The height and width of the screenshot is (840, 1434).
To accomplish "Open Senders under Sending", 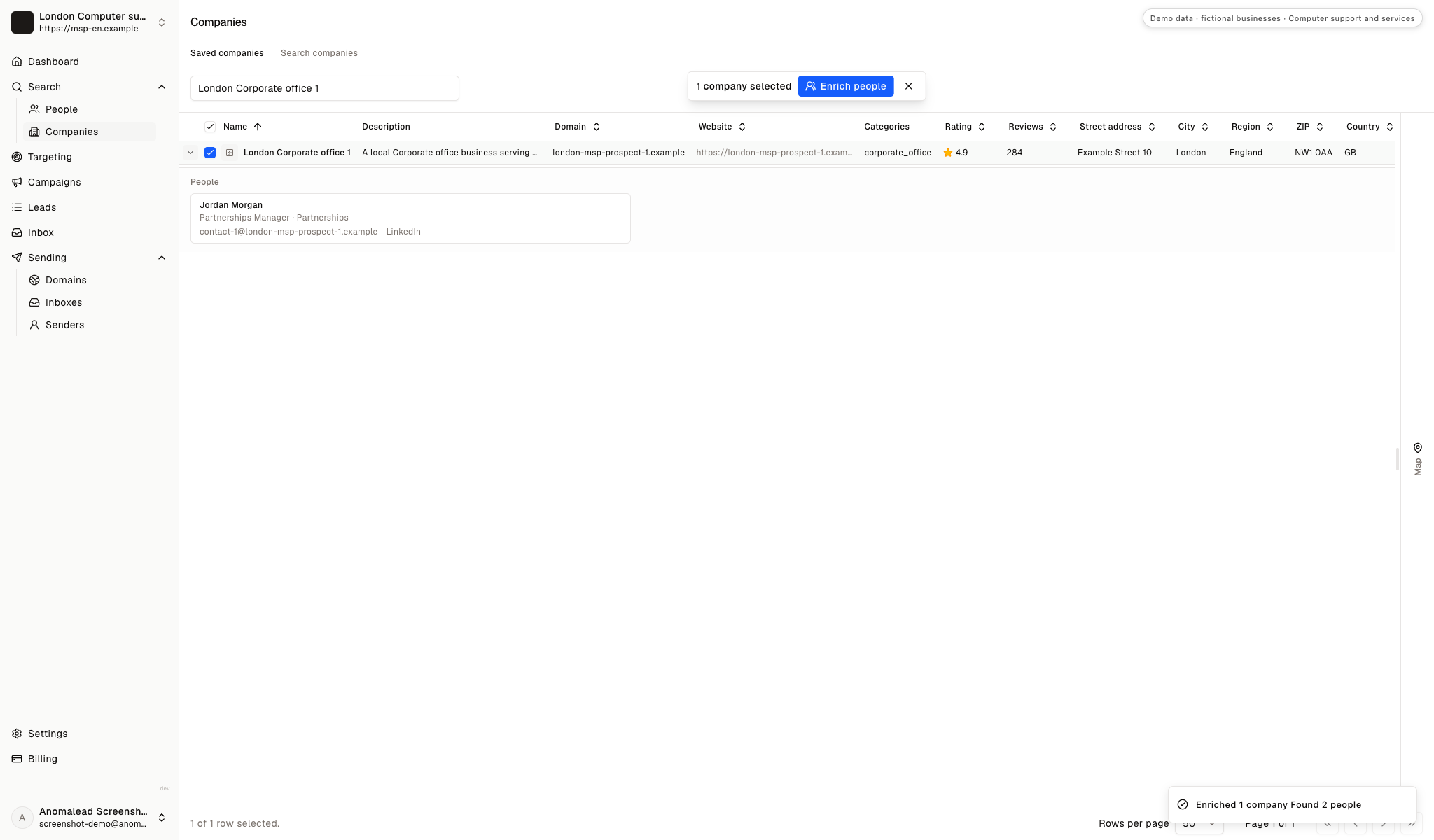I will (64, 325).
